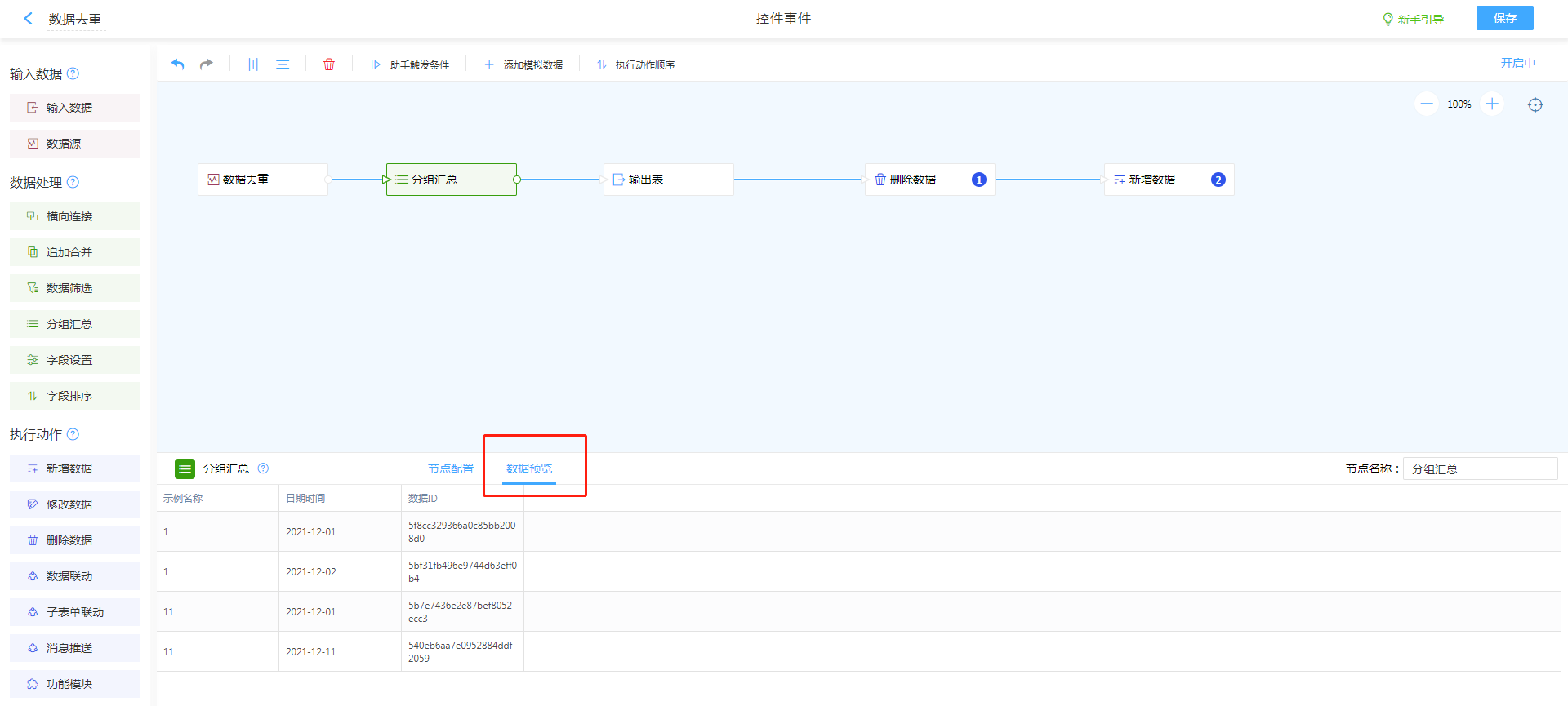The width and height of the screenshot is (1568, 706).
Task: Click the red trash delete icon
Action: 329,64
